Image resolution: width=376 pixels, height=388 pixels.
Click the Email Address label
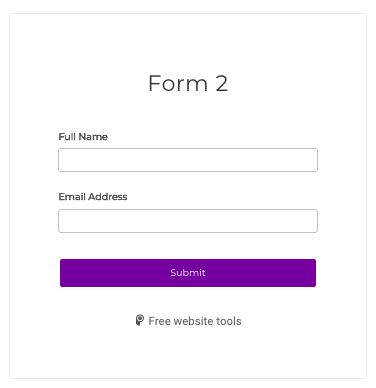[93, 197]
